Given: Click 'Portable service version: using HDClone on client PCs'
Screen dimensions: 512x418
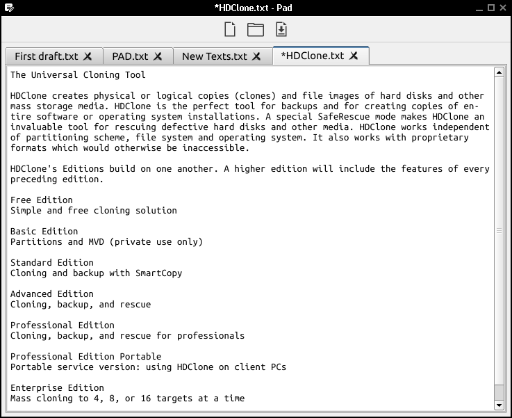Looking at the screenshot, I should tap(148, 367).
